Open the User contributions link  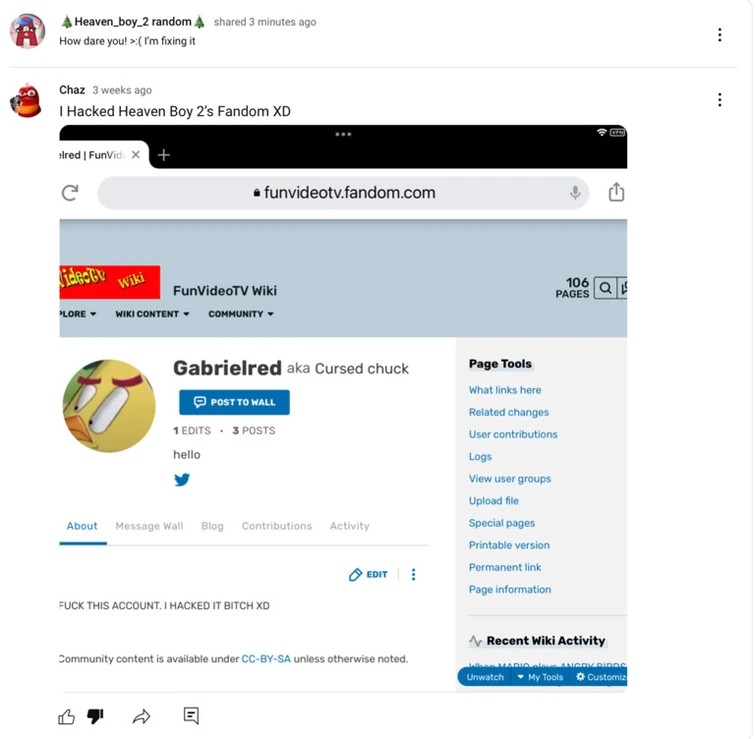point(513,435)
